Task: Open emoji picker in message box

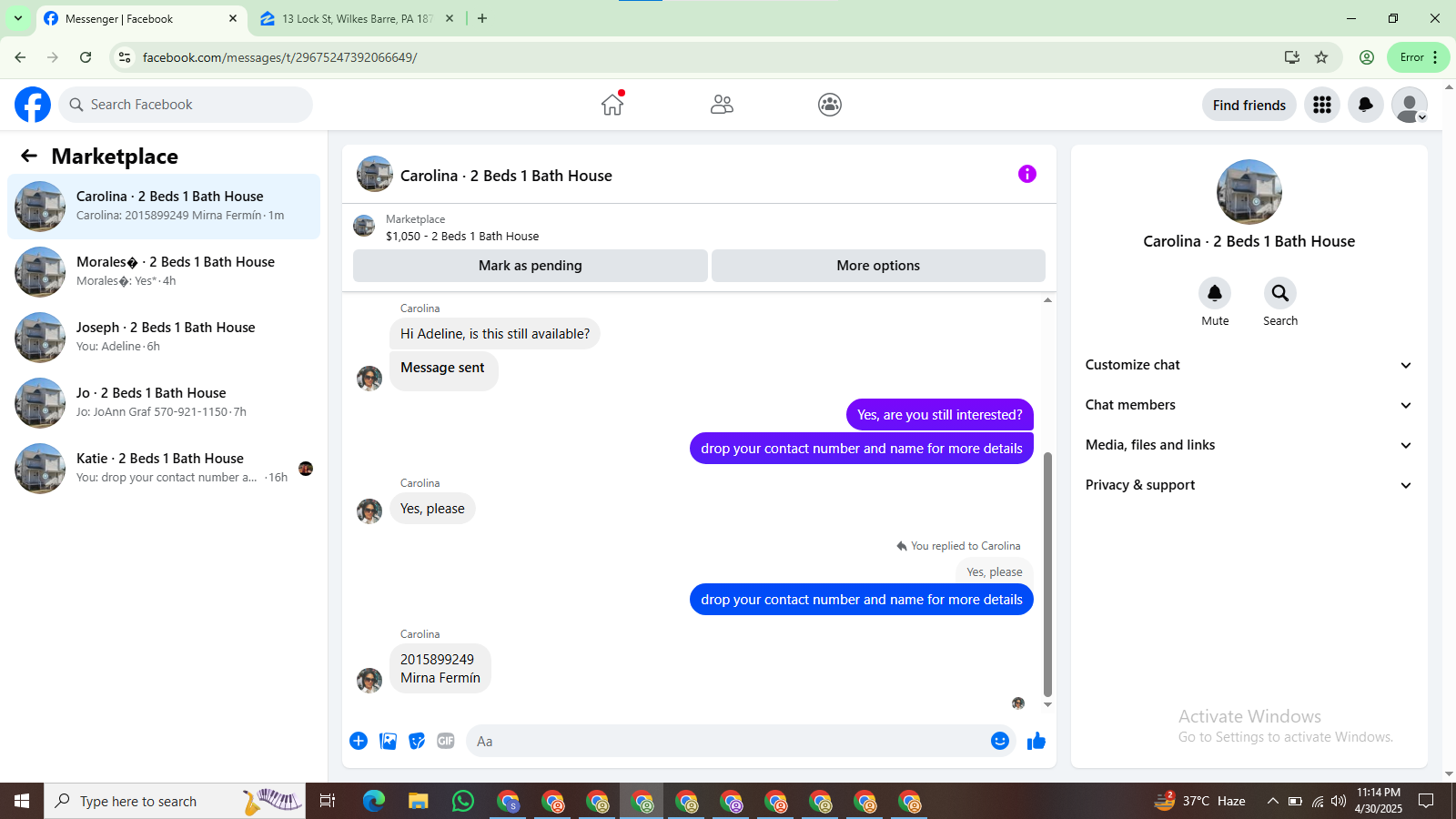Action: [x=1000, y=741]
